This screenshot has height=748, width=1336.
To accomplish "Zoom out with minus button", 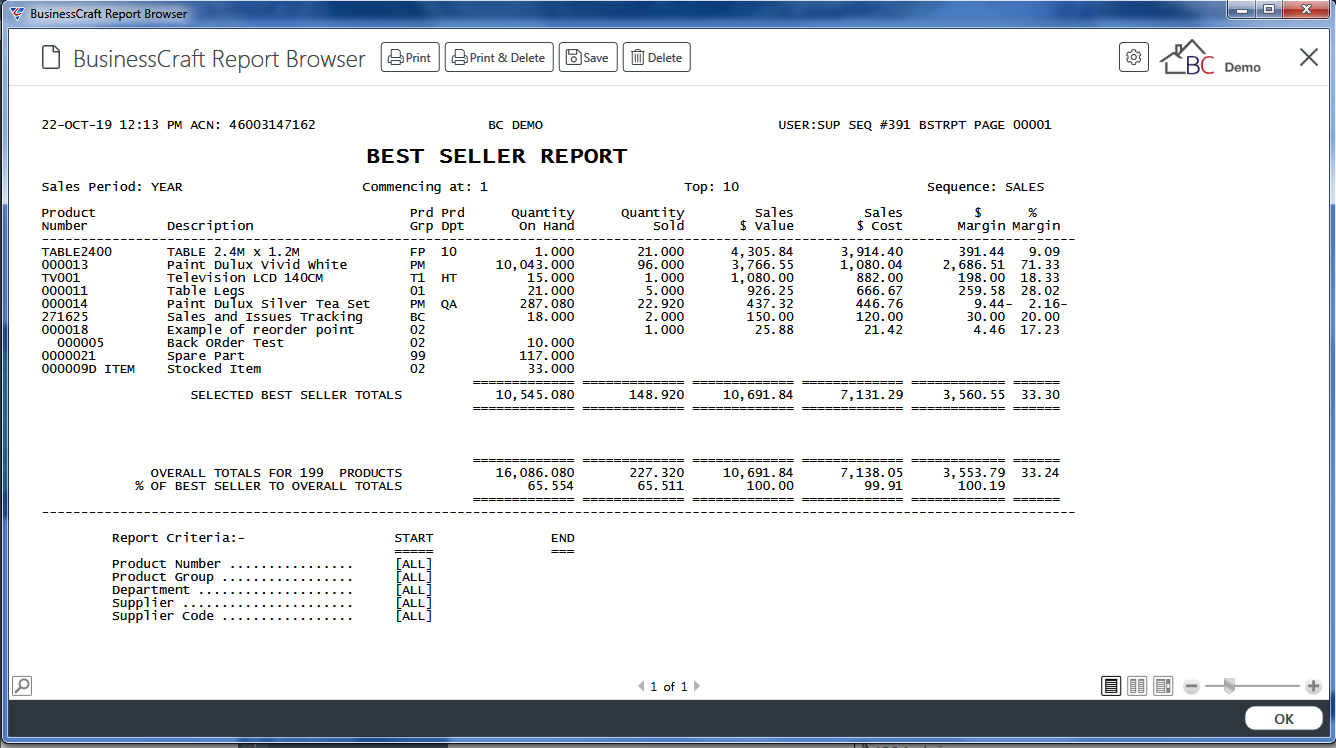I will coord(1191,686).
